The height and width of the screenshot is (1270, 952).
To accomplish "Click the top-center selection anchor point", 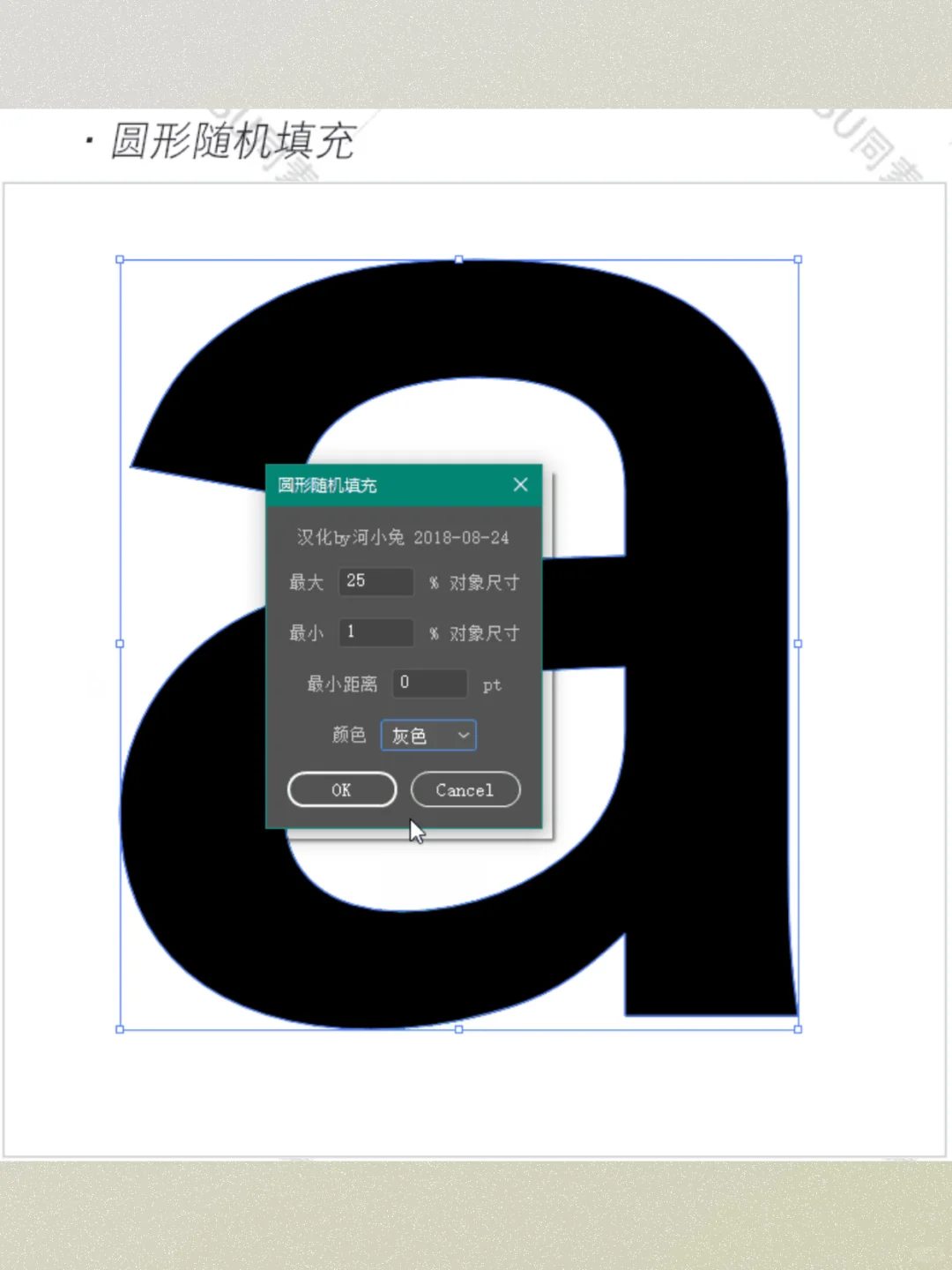I will coord(458,259).
